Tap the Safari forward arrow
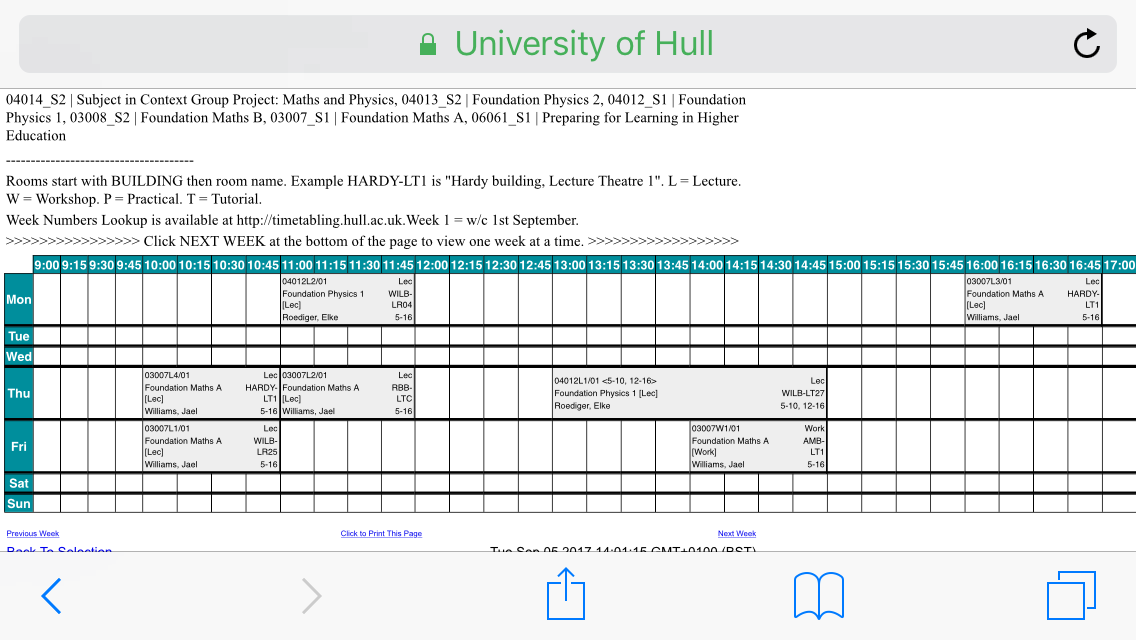This screenshot has width=1136, height=640. pos(311,597)
